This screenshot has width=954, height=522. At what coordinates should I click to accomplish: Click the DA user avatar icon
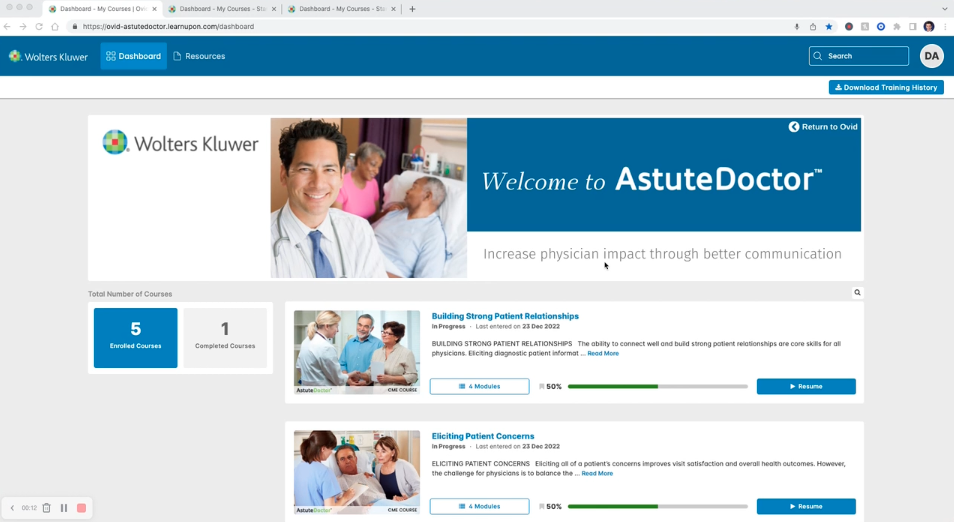(931, 56)
